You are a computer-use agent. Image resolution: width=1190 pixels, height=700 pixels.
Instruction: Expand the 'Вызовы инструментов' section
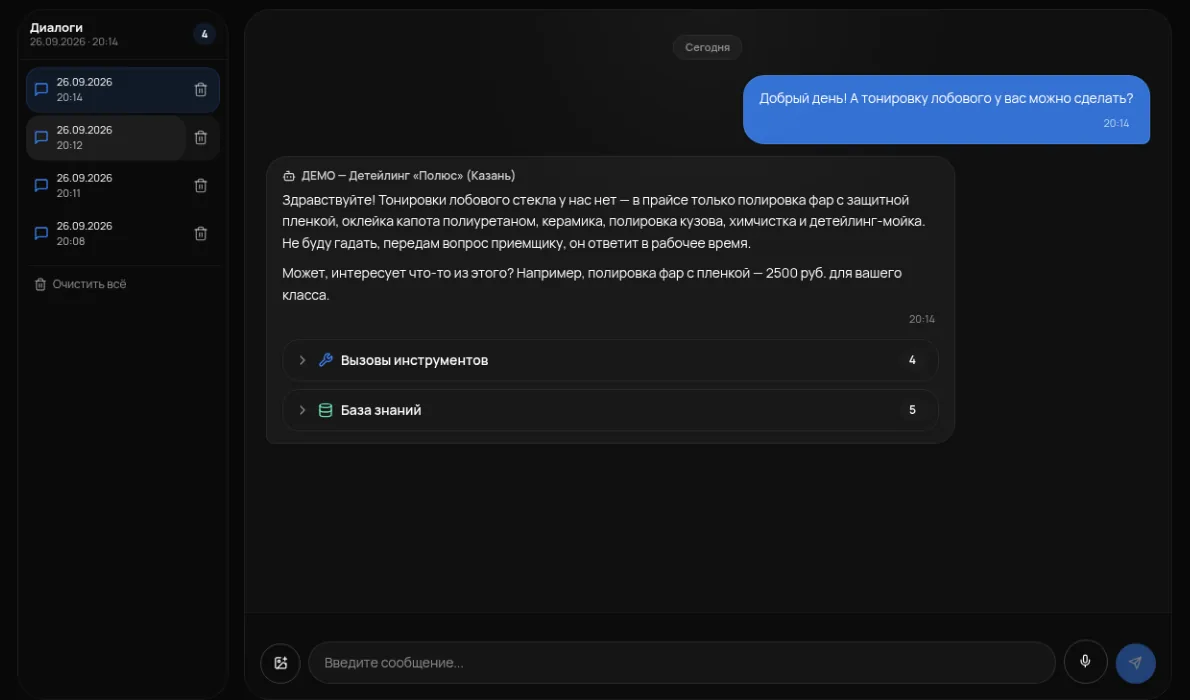coord(610,360)
